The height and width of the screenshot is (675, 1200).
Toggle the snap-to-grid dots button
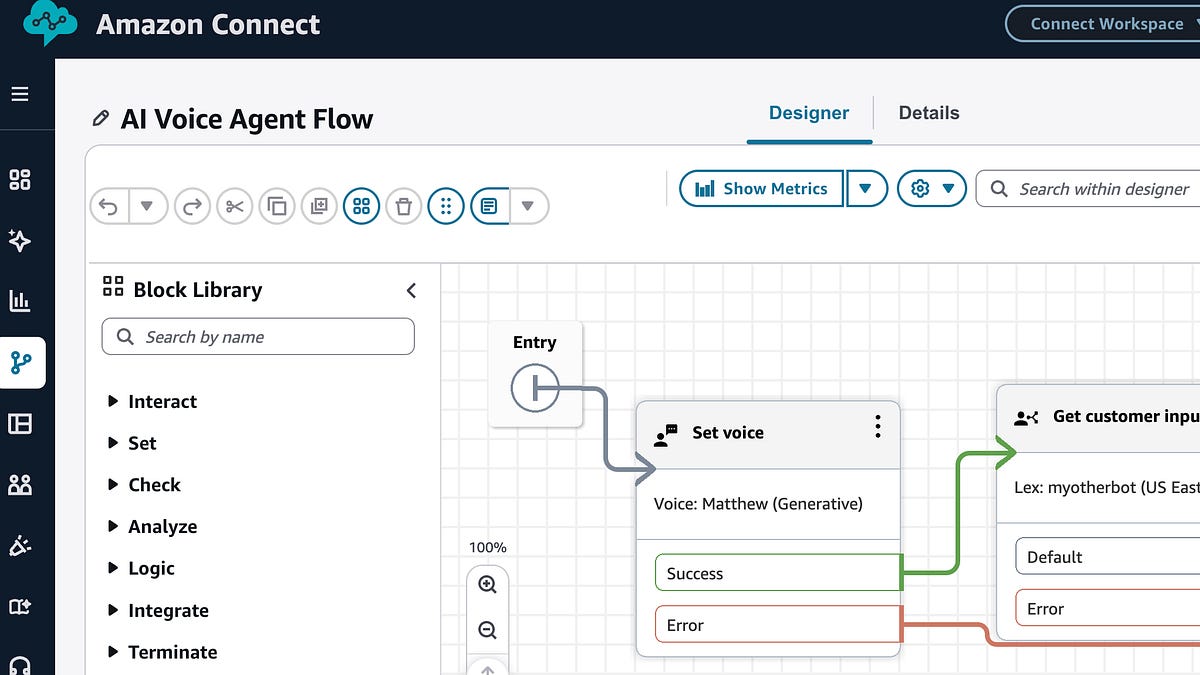[446, 207]
